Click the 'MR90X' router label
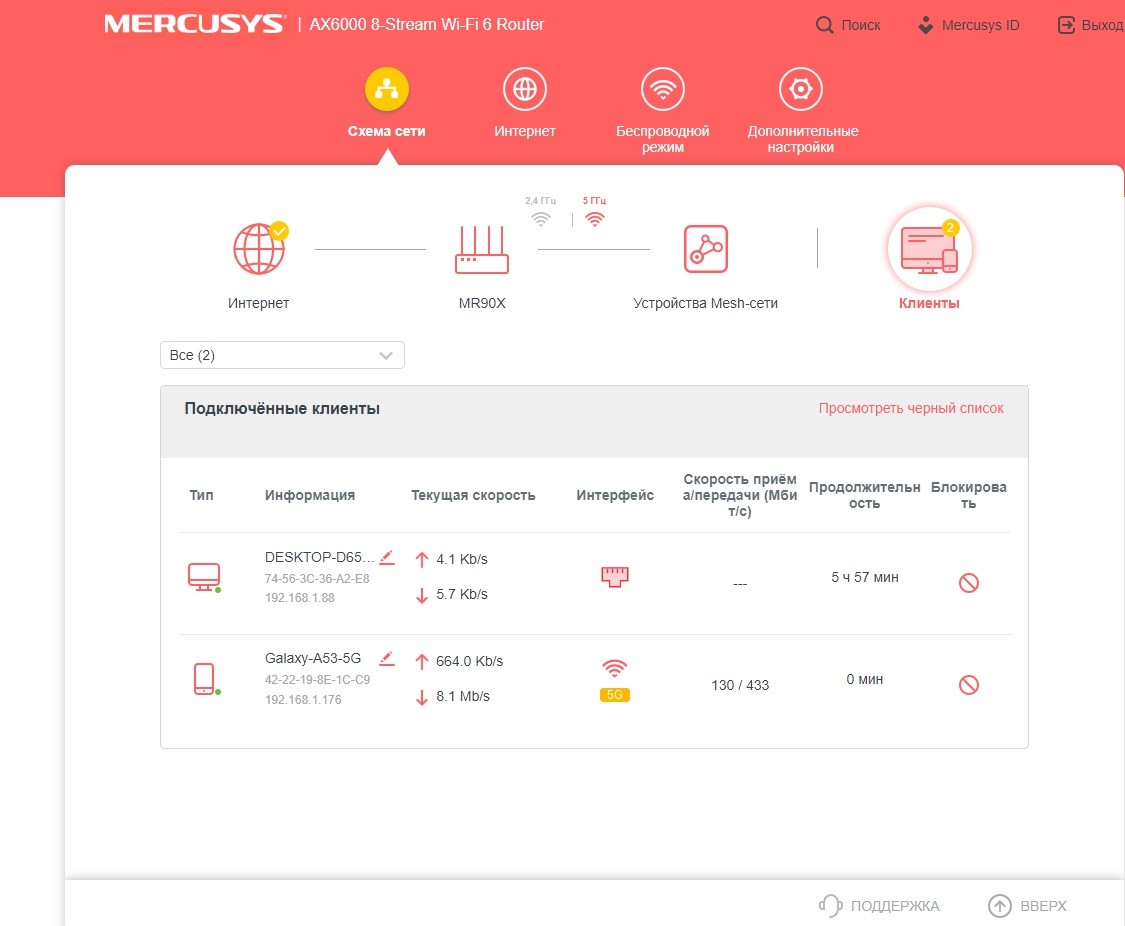Viewport: 1125px width, 926px height. click(482, 303)
